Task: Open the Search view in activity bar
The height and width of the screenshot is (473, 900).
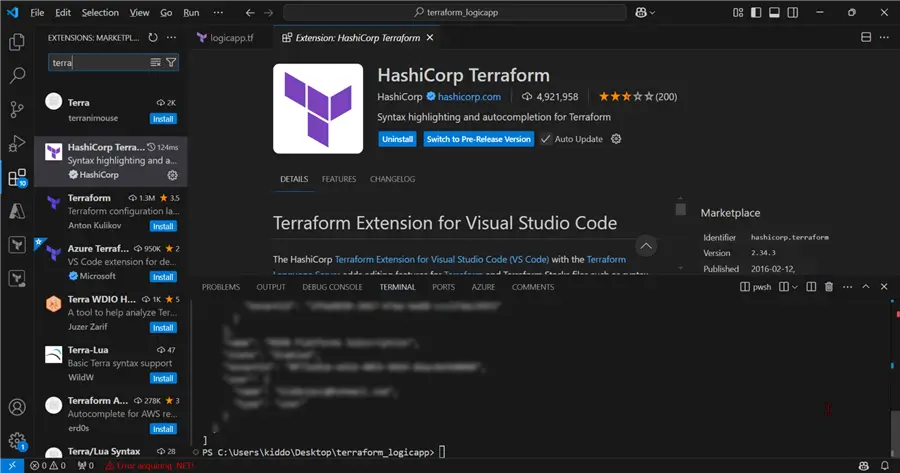Action: (17, 75)
